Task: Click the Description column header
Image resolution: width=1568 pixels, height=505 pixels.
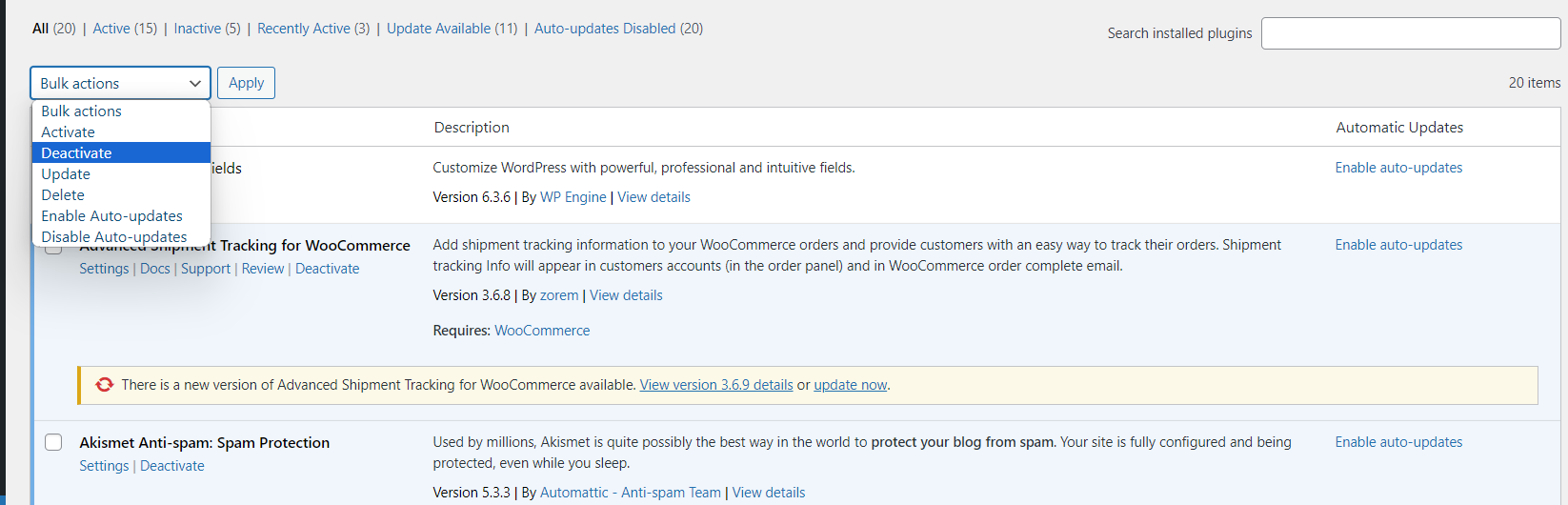Action: tap(472, 128)
